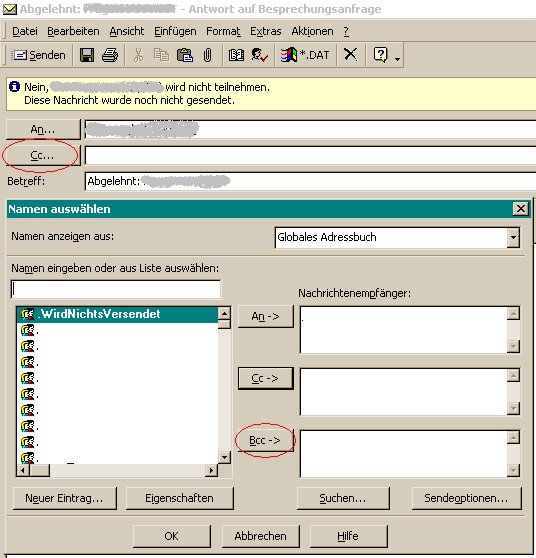The height and width of the screenshot is (558, 536).
Task: Click the Print icon in toolbar
Action: (110, 55)
